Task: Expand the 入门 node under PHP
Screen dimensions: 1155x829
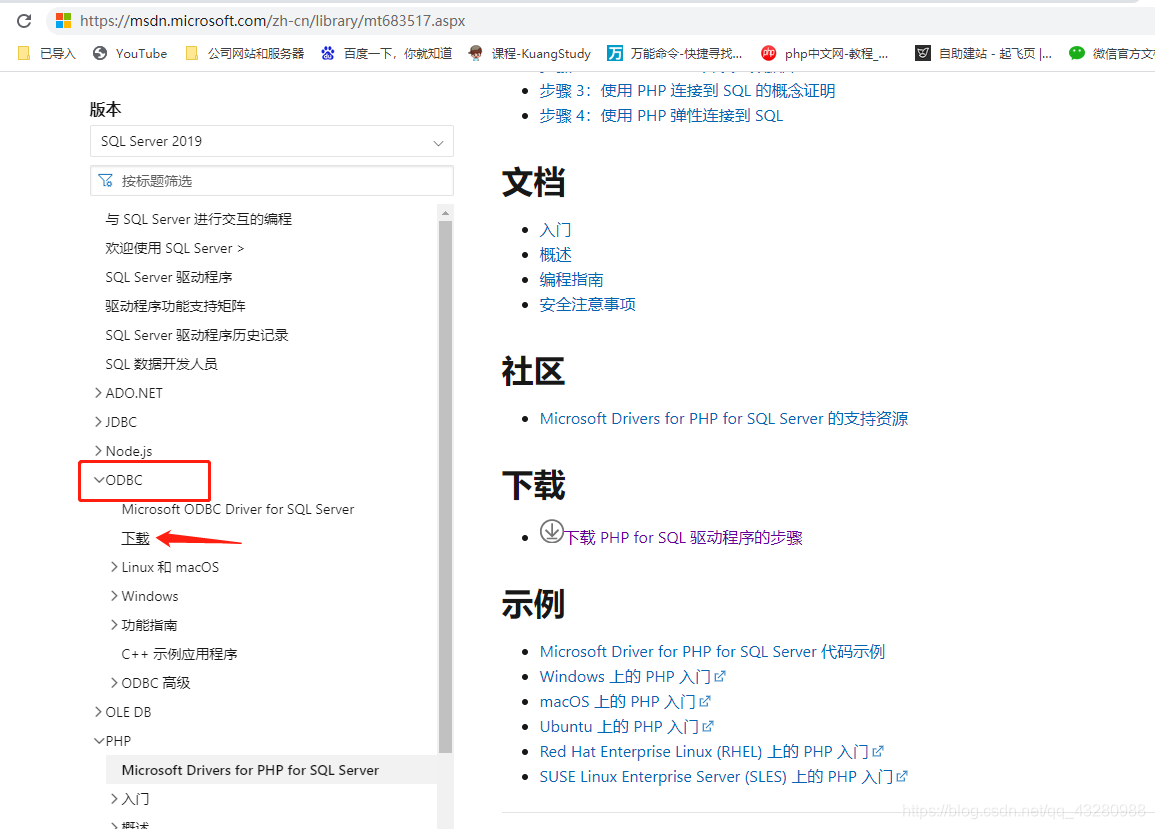Action: coord(114,799)
